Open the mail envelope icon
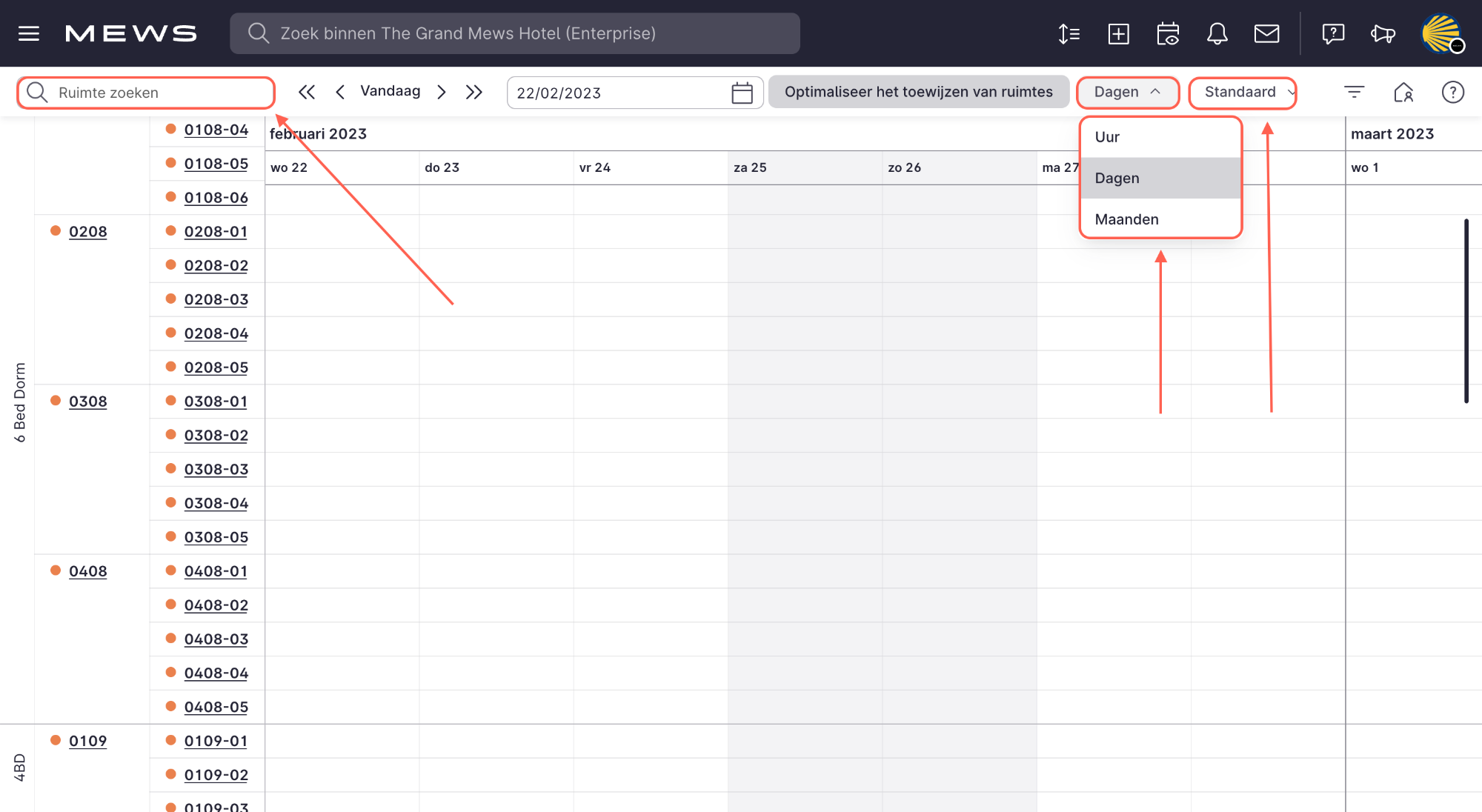The height and width of the screenshot is (812, 1482). point(1266,33)
